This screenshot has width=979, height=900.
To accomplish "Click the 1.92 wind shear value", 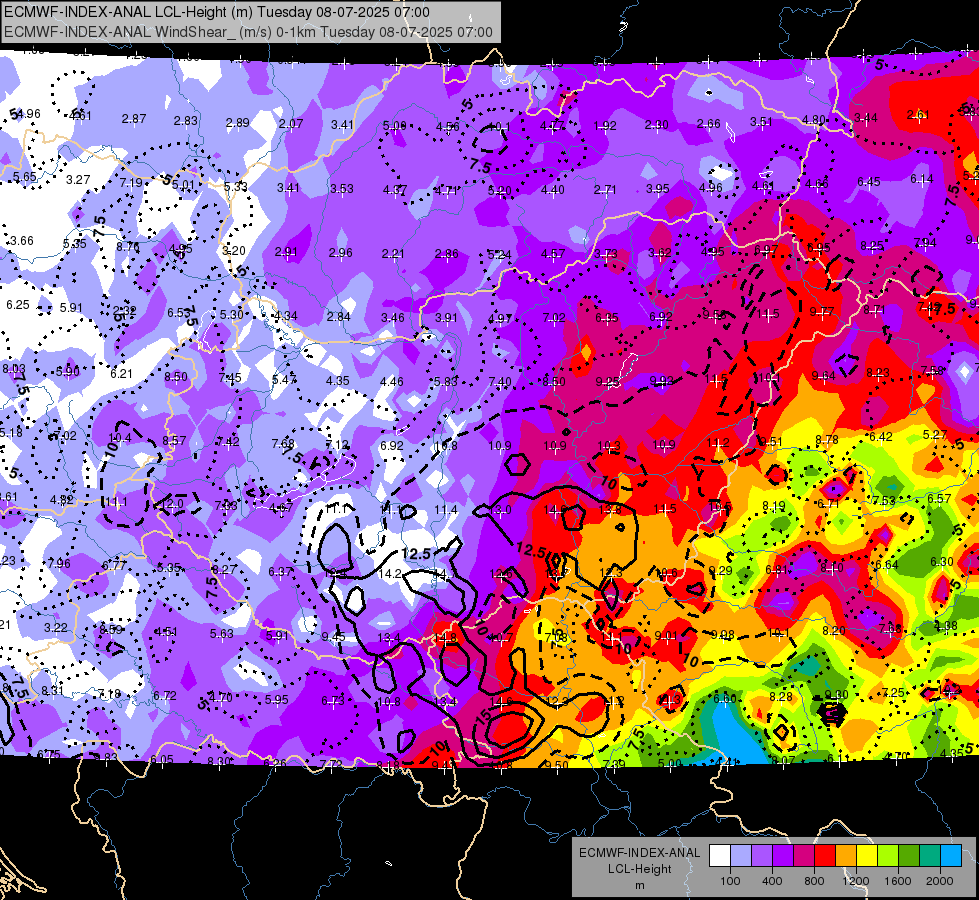I will 605,126.
